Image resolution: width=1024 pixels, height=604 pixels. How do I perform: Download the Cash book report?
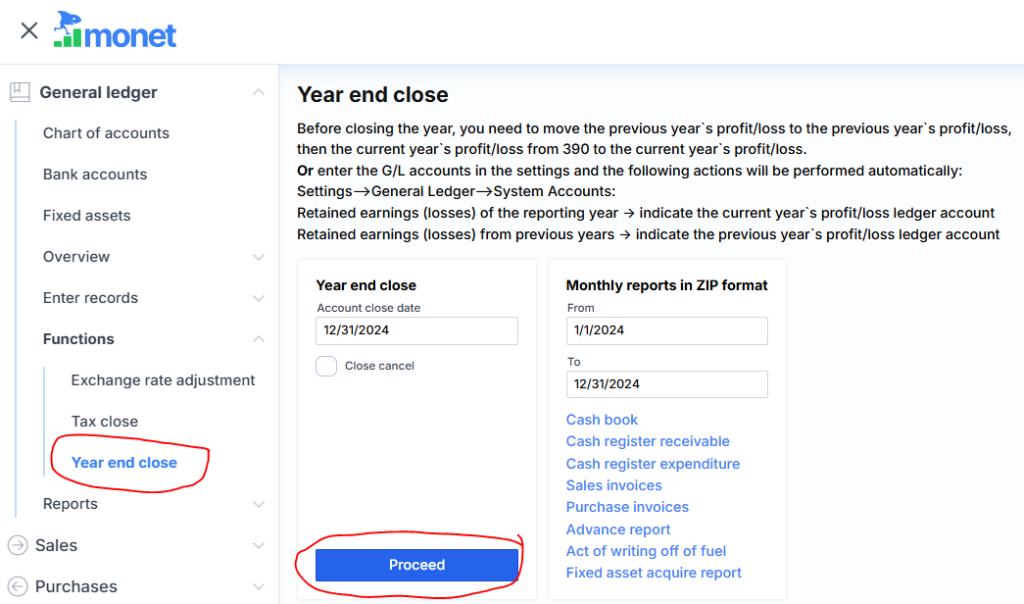point(602,420)
